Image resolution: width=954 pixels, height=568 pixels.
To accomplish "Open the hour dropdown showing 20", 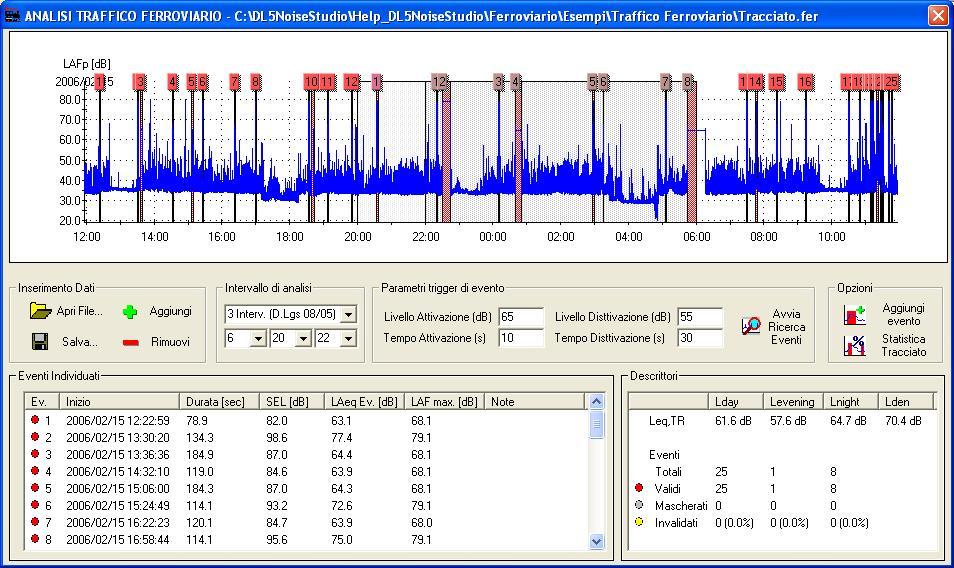I will click(303, 338).
